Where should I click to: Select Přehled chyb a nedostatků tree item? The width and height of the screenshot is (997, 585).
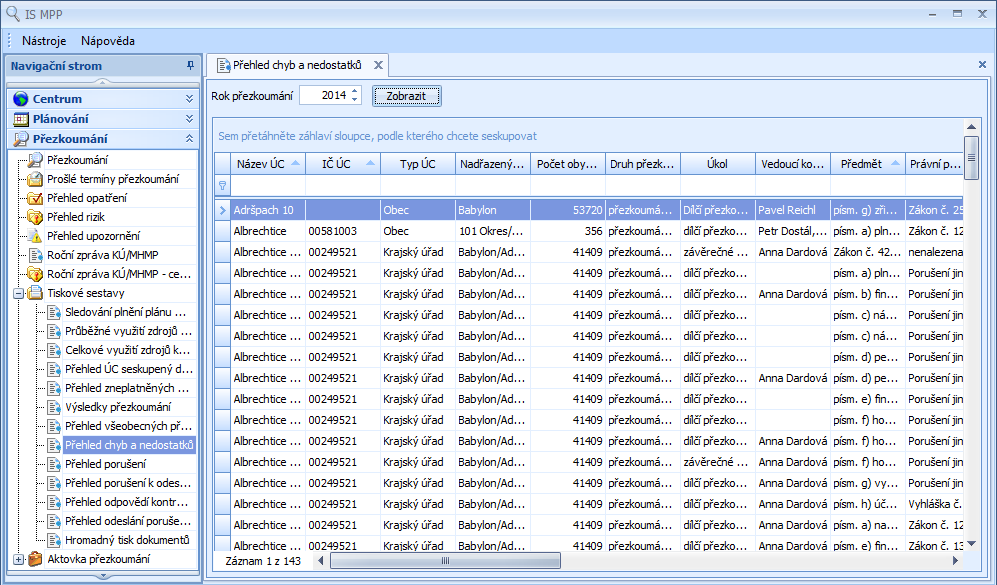(x=129, y=445)
